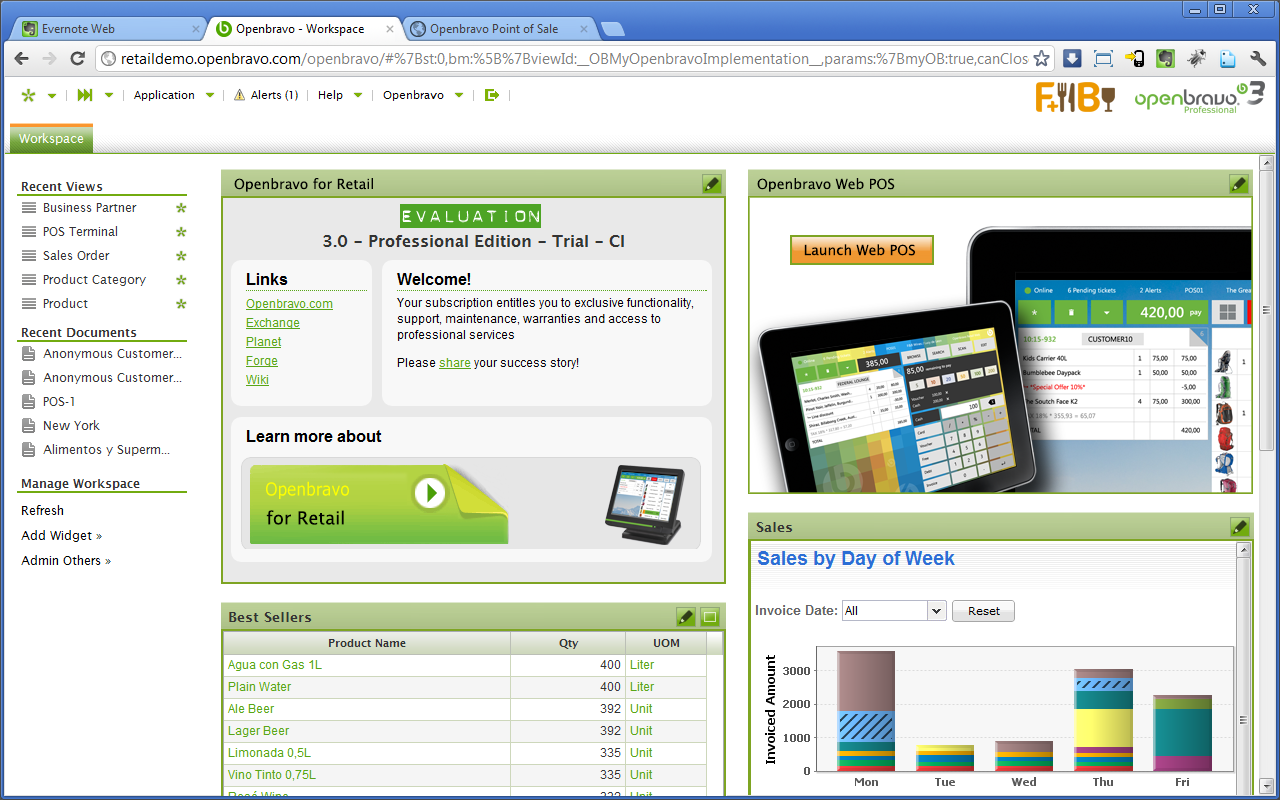Refresh the workspace
This screenshot has height=800, width=1280.
[42, 511]
